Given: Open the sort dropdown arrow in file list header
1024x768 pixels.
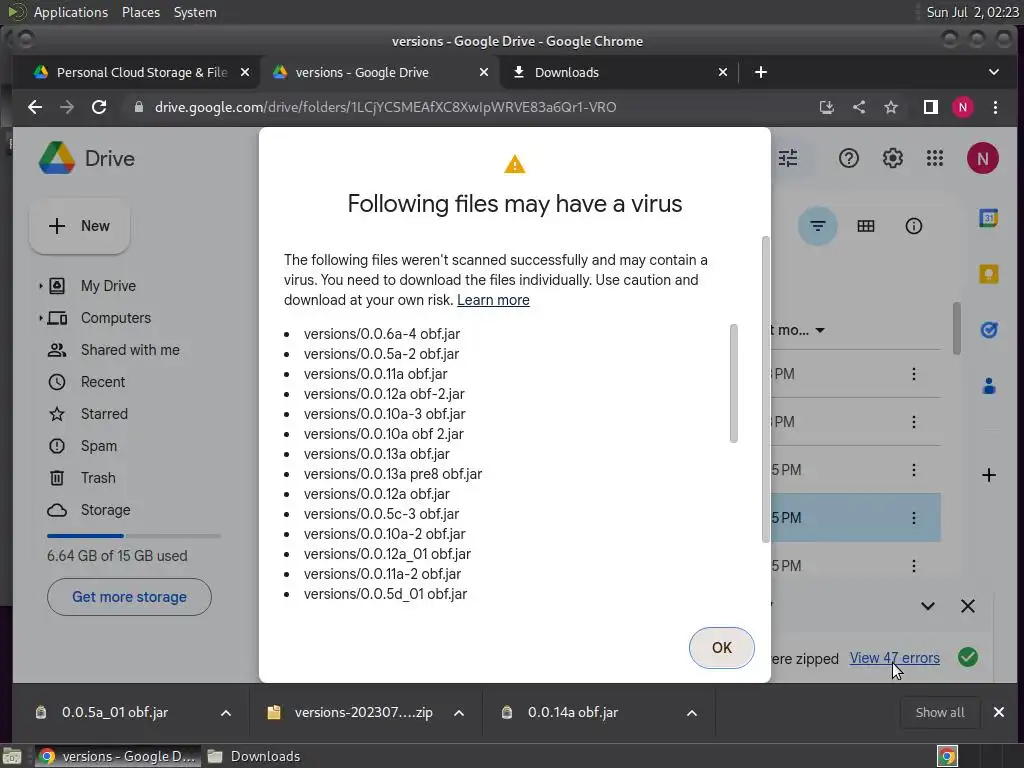Looking at the screenshot, I should [820, 330].
